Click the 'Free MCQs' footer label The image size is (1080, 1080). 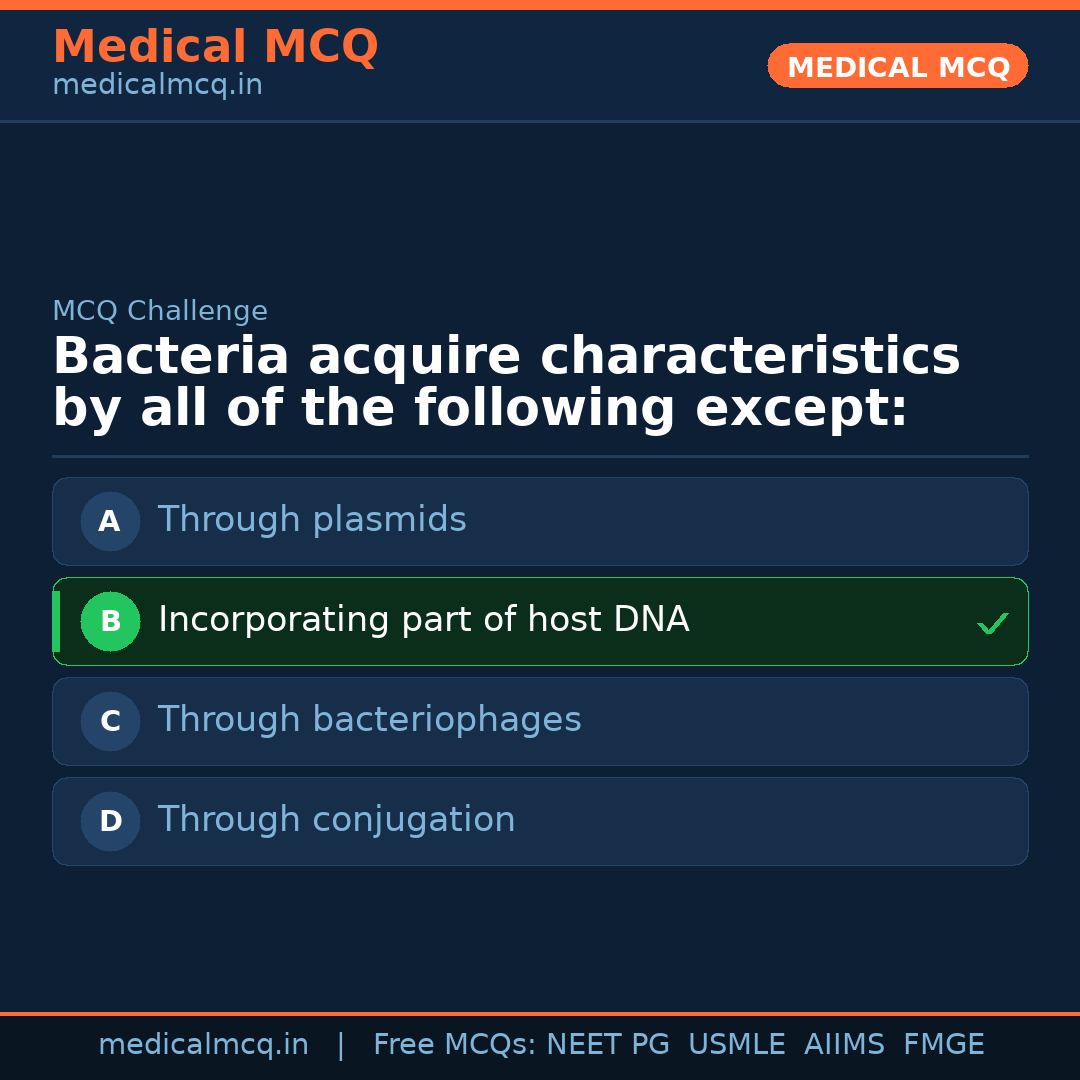[455, 1045]
